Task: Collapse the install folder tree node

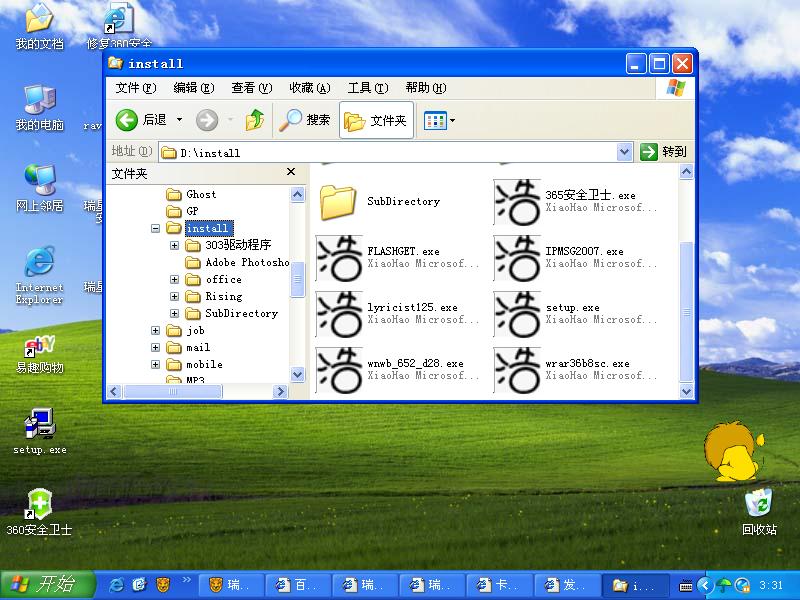Action: coord(156,228)
